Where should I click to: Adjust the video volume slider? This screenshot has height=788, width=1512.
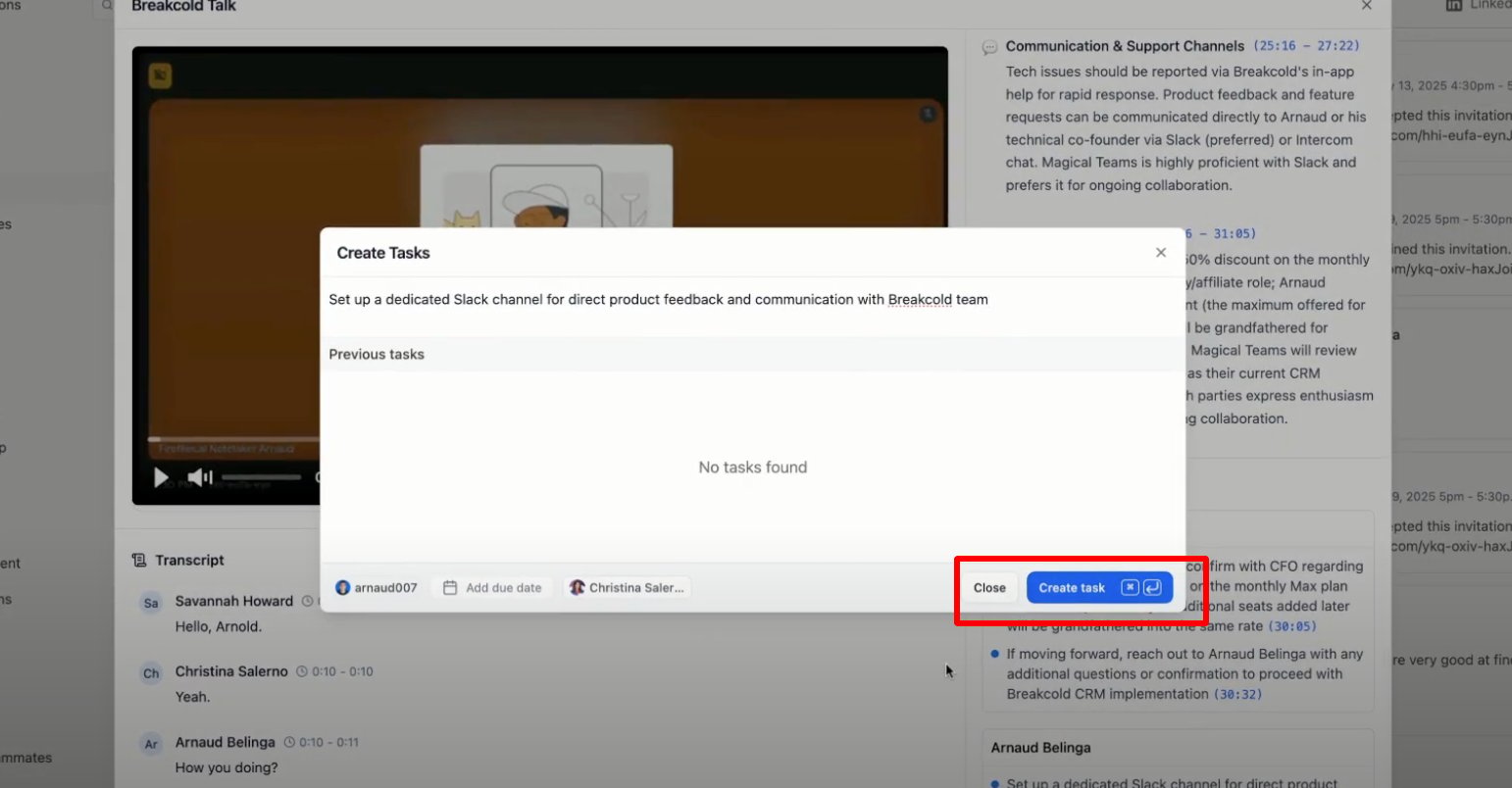[x=262, y=477]
